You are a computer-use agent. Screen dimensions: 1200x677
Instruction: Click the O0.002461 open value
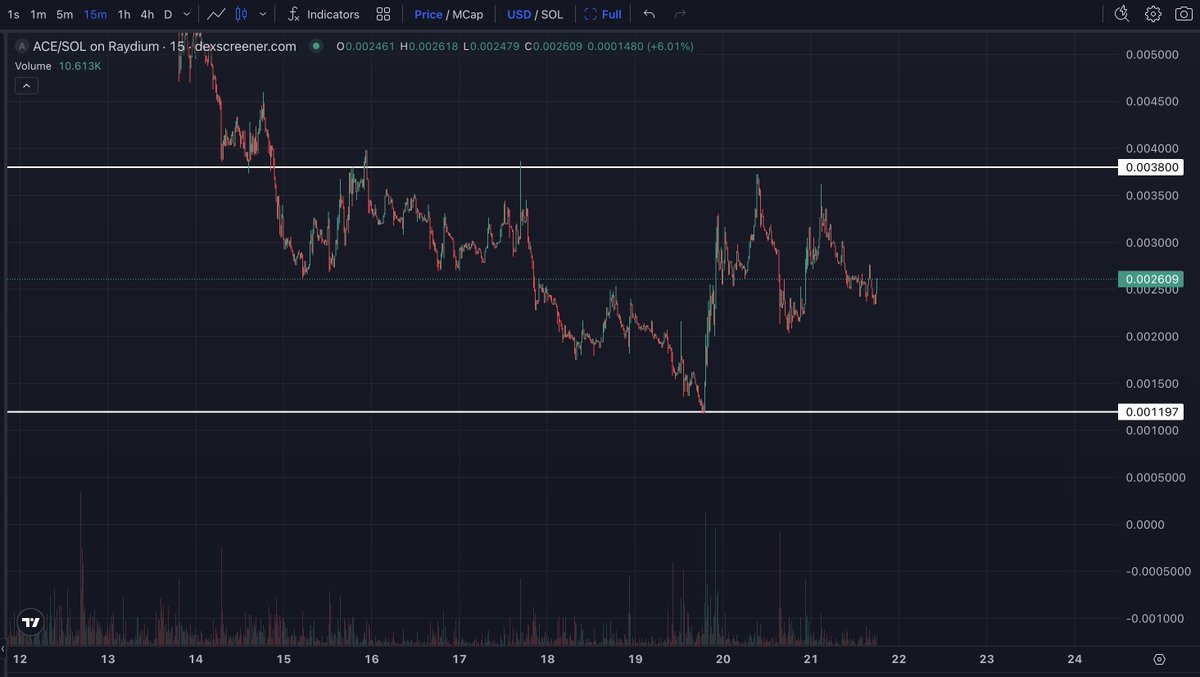(x=365, y=46)
